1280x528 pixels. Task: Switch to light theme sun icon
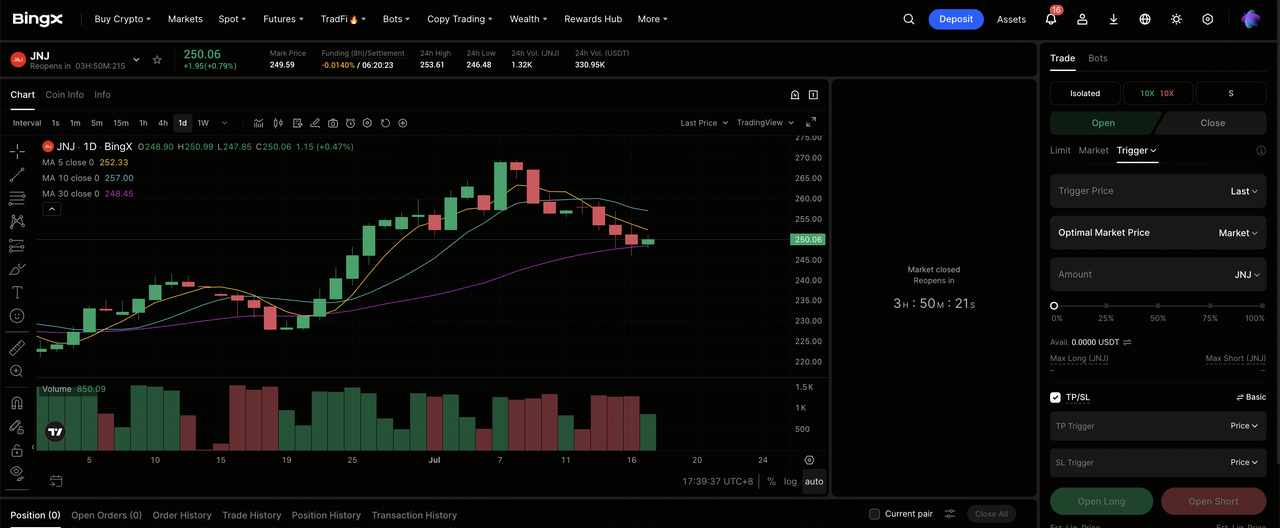[1176, 19]
